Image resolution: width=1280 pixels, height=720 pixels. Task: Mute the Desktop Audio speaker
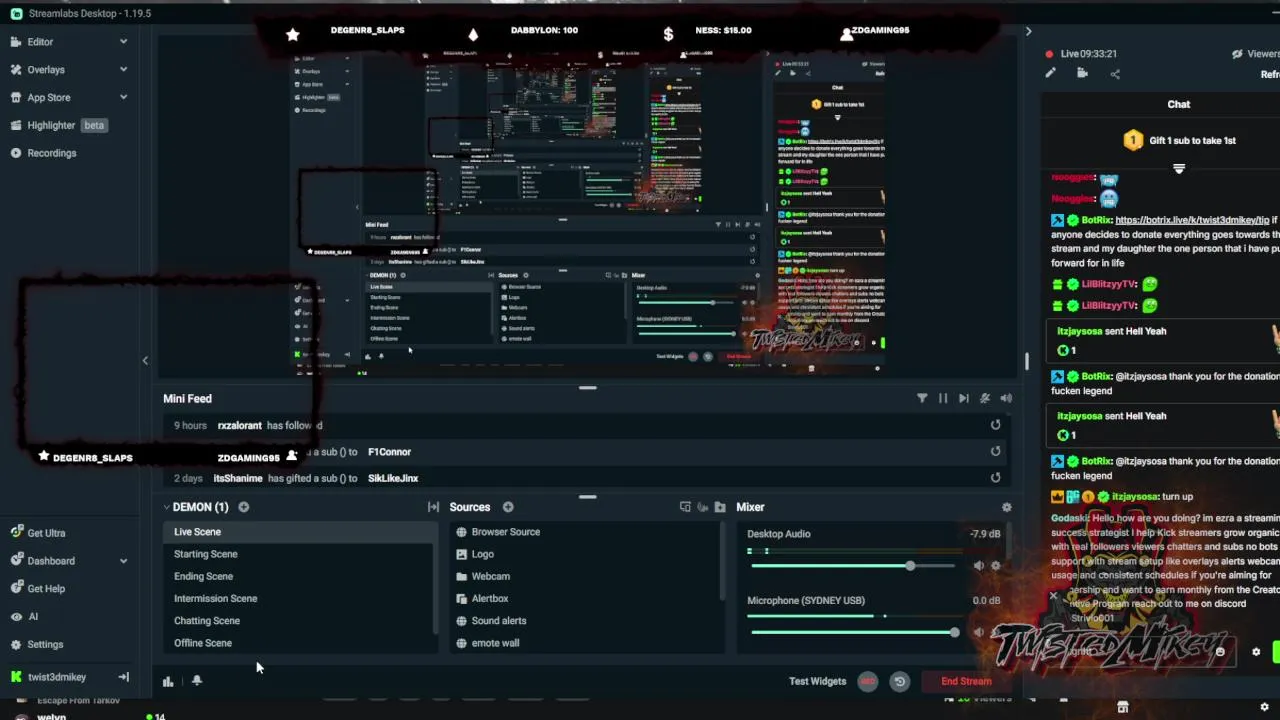978,566
